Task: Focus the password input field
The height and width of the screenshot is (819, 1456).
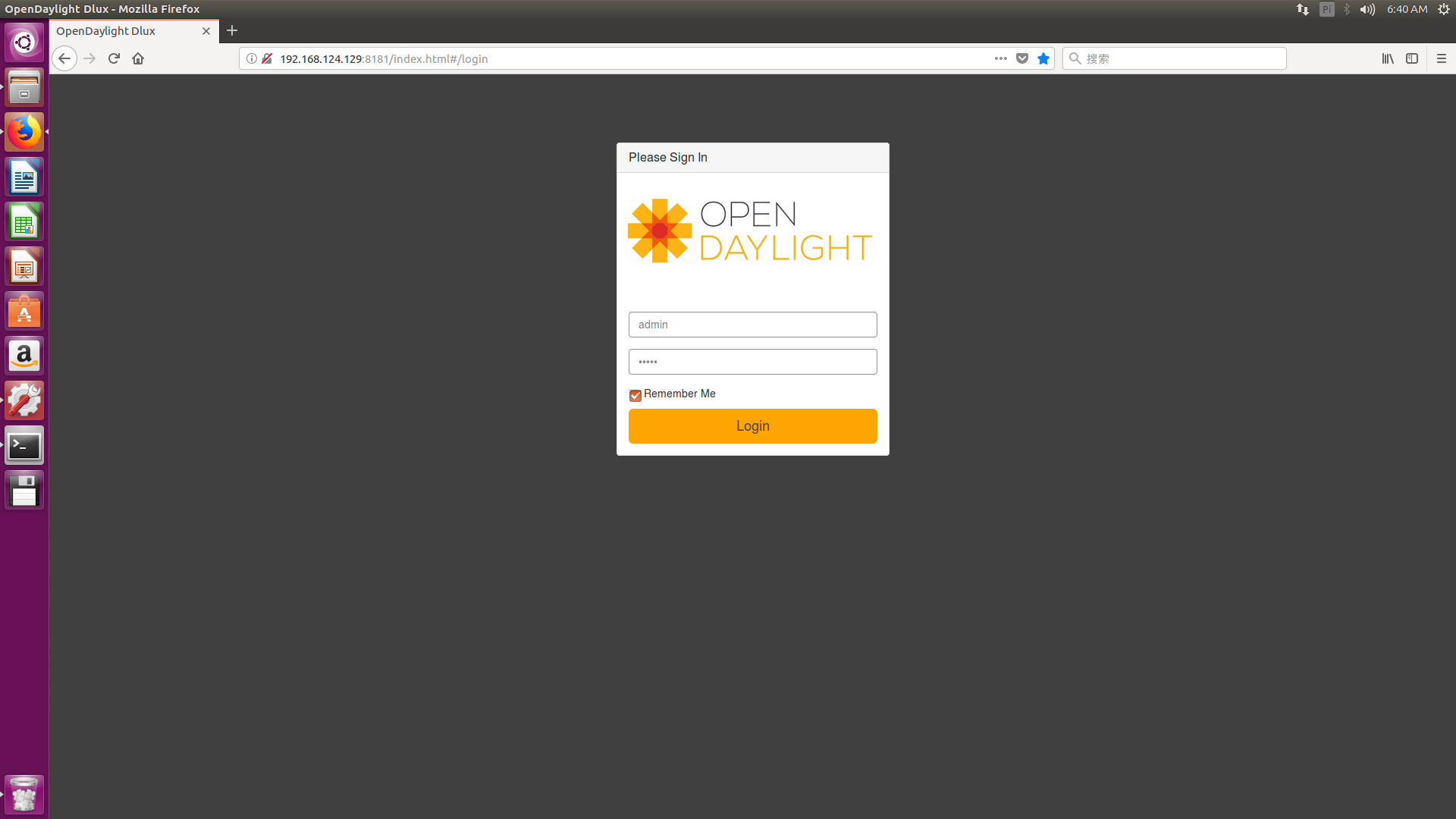Action: click(752, 362)
